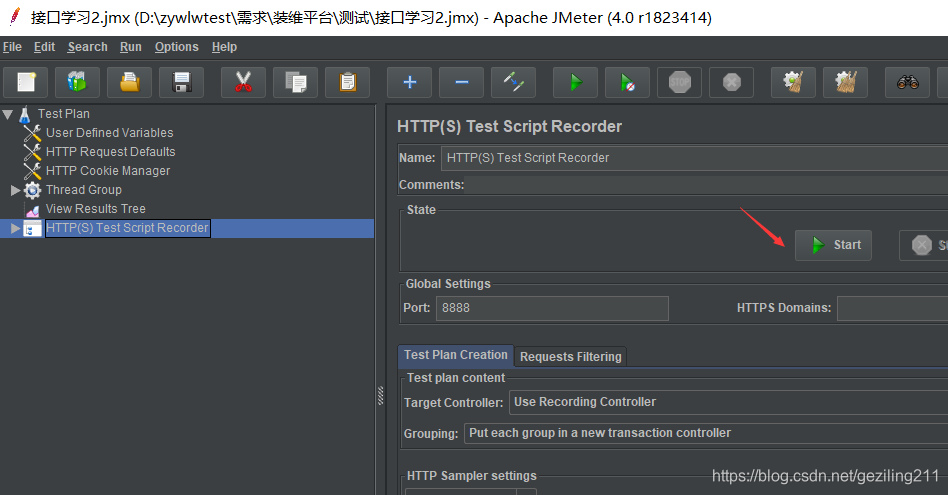Click the New test plan toolbar icon
This screenshot has width=948, height=495.
25,82
